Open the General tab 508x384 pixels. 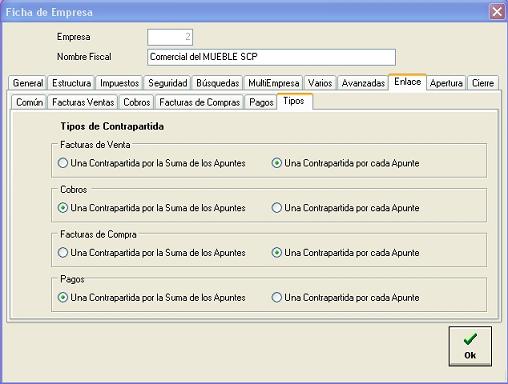(x=28, y=83)
